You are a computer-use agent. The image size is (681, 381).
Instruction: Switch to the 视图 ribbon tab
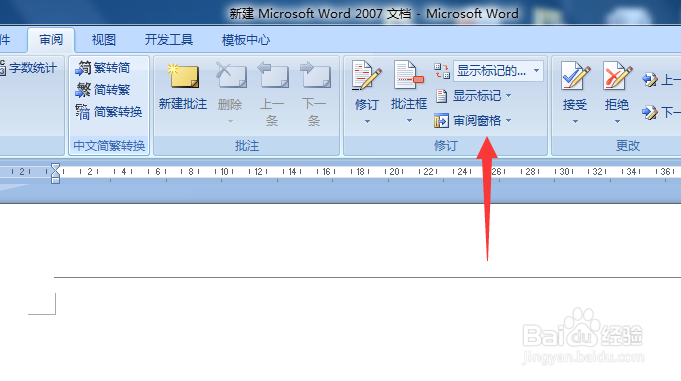click(104, 40)
